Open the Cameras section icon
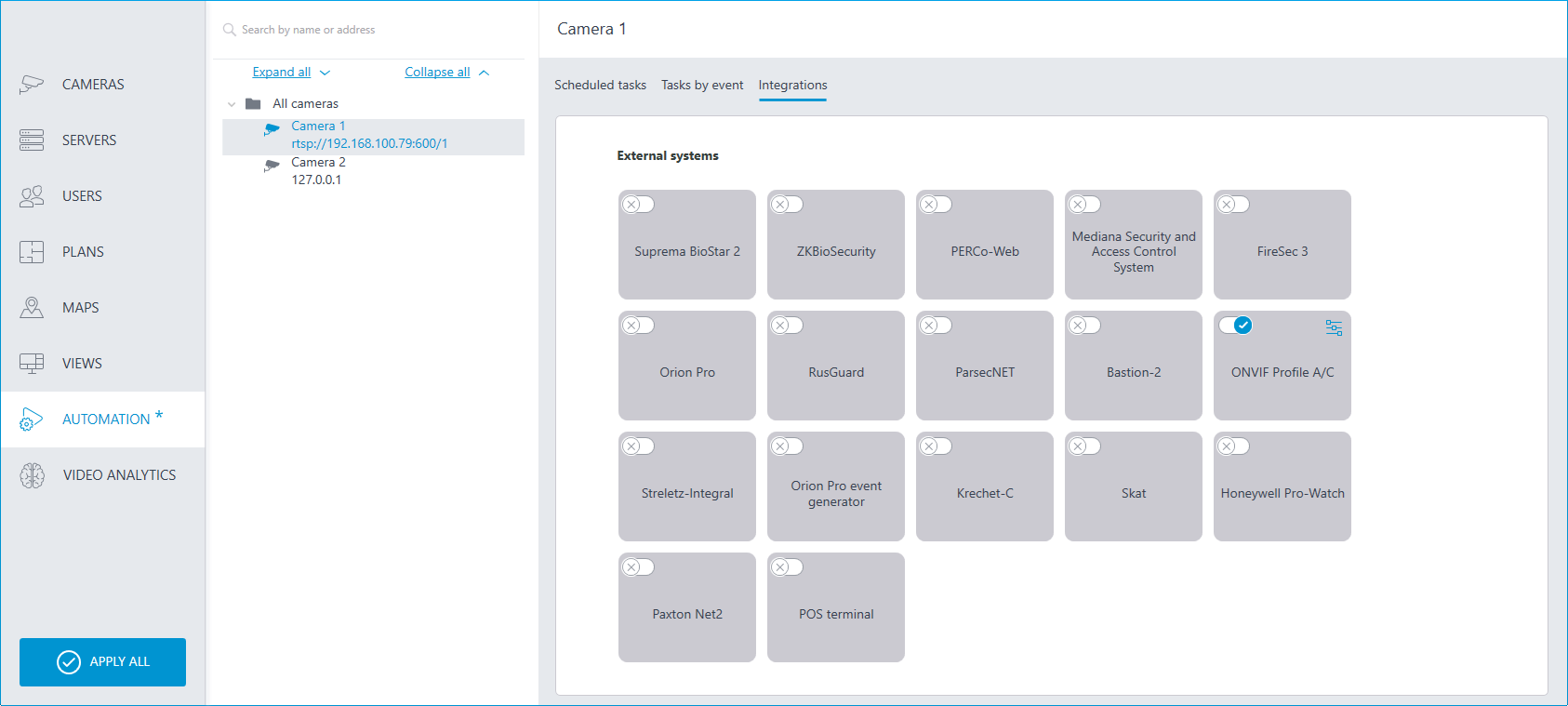 (x=32, y=85)
